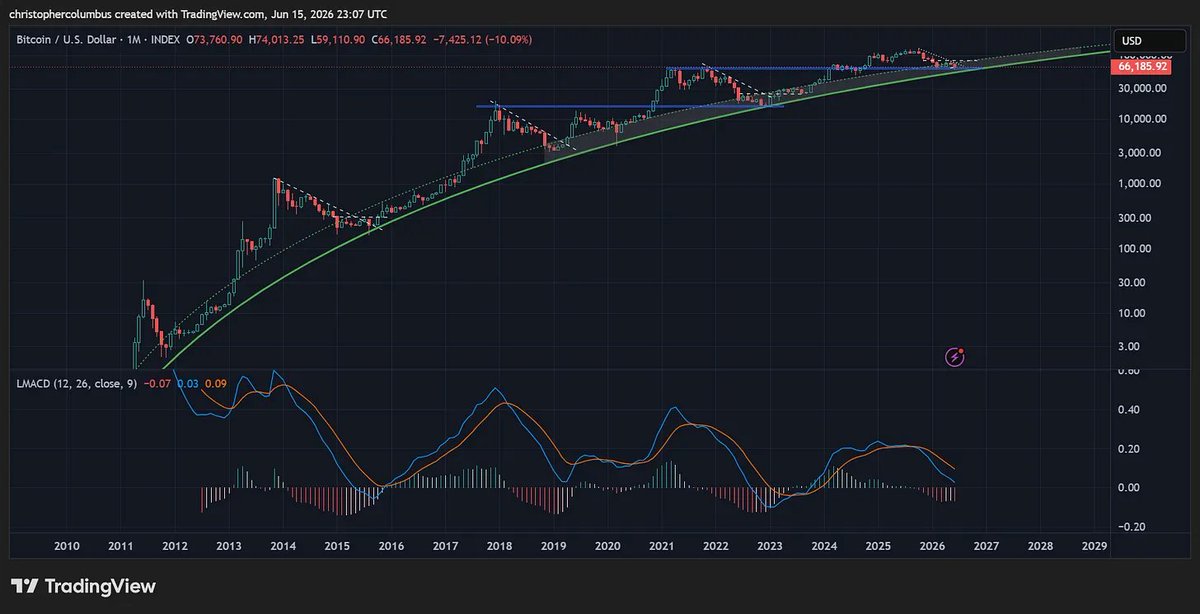The image size is (1200, 614).
Task: Click the 2028 label on time axis
Action: tap(1040, 547)
